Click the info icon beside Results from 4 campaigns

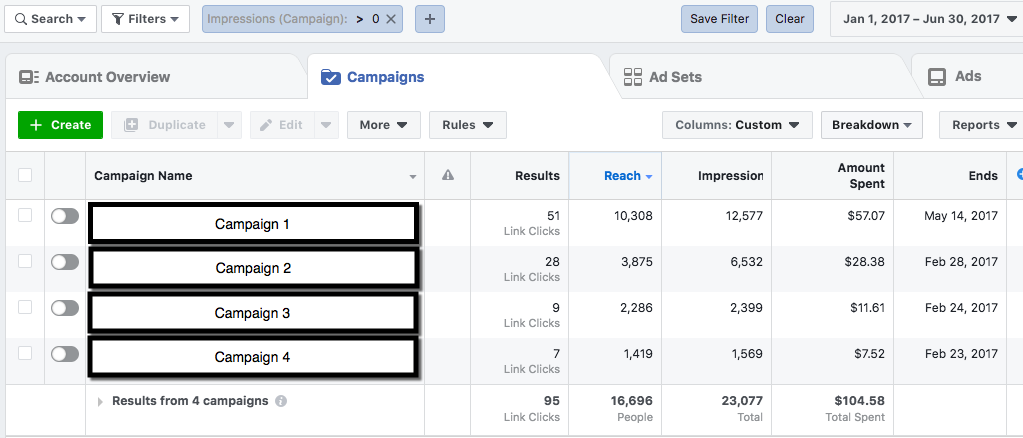[281, 401]
